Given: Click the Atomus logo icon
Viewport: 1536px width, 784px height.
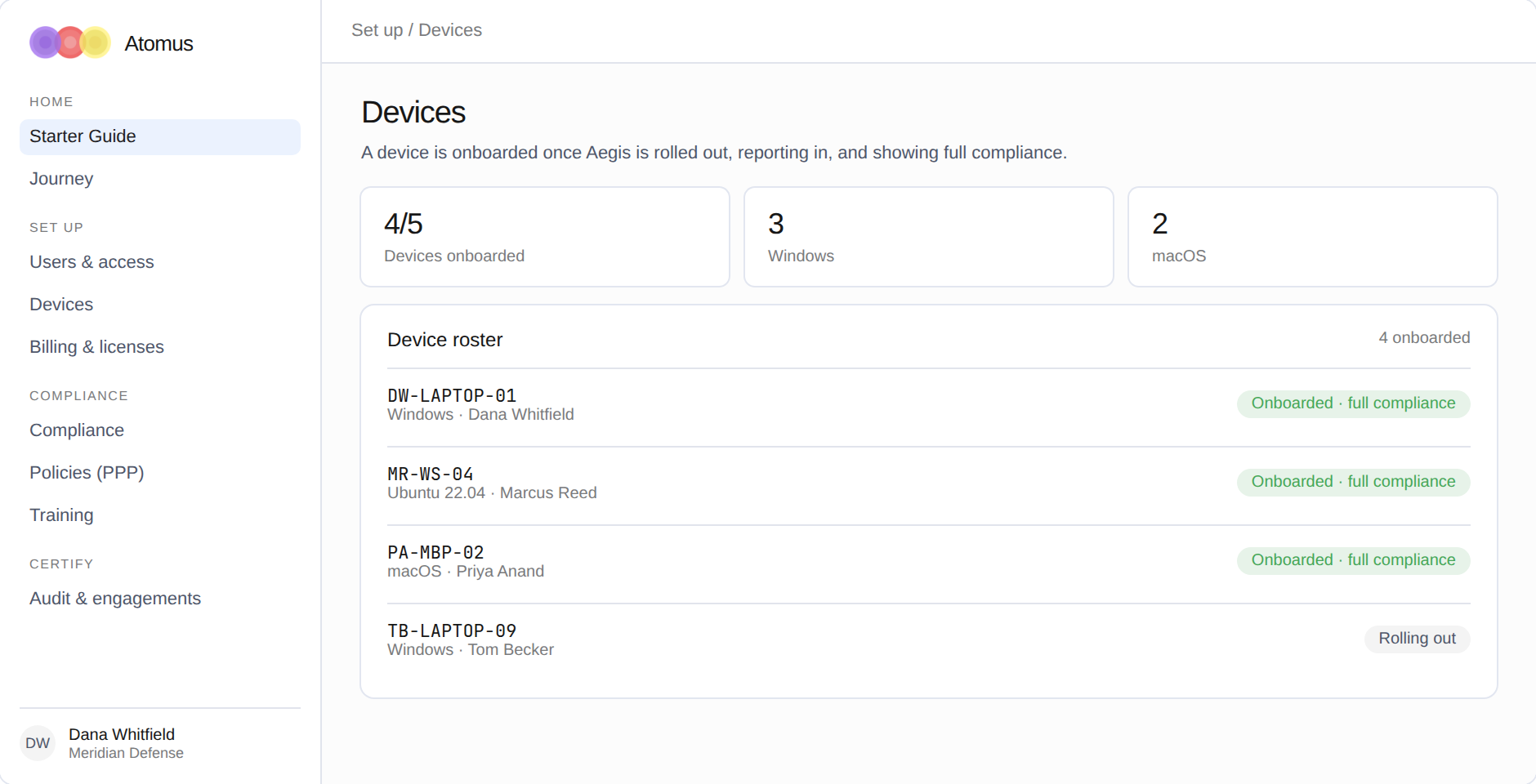Looking at the screenshot, I should (x=70, y=42).
